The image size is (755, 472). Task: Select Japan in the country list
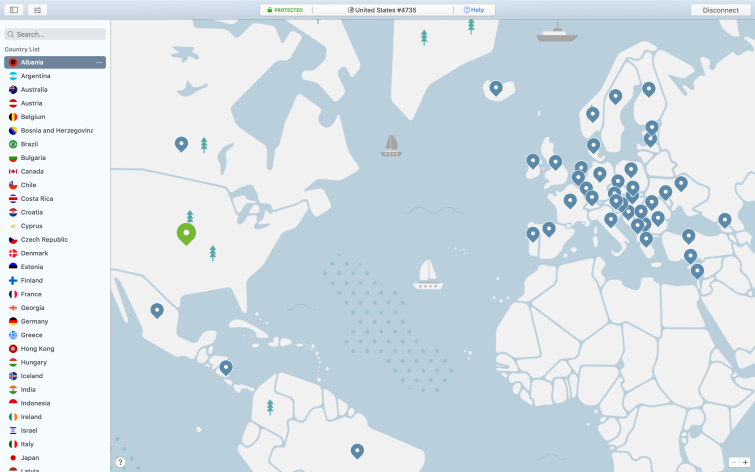coord(55,458)
